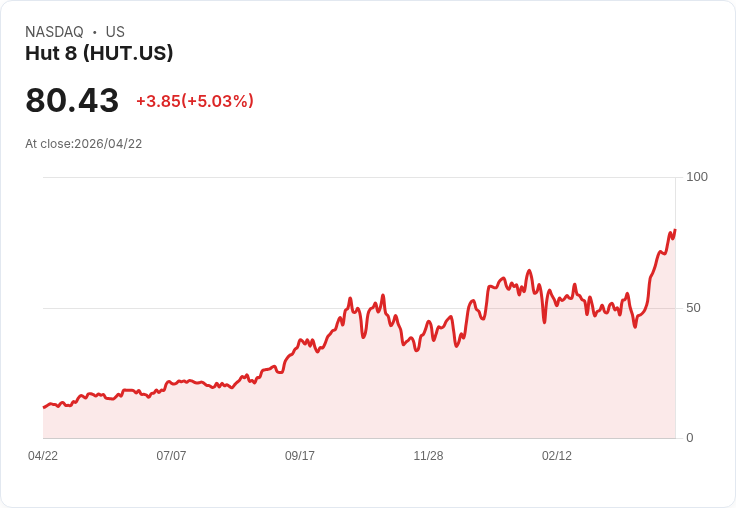Click the latest price peak at chart end
The height and width of the screenshot is (508, 736).
pos(675,230)
